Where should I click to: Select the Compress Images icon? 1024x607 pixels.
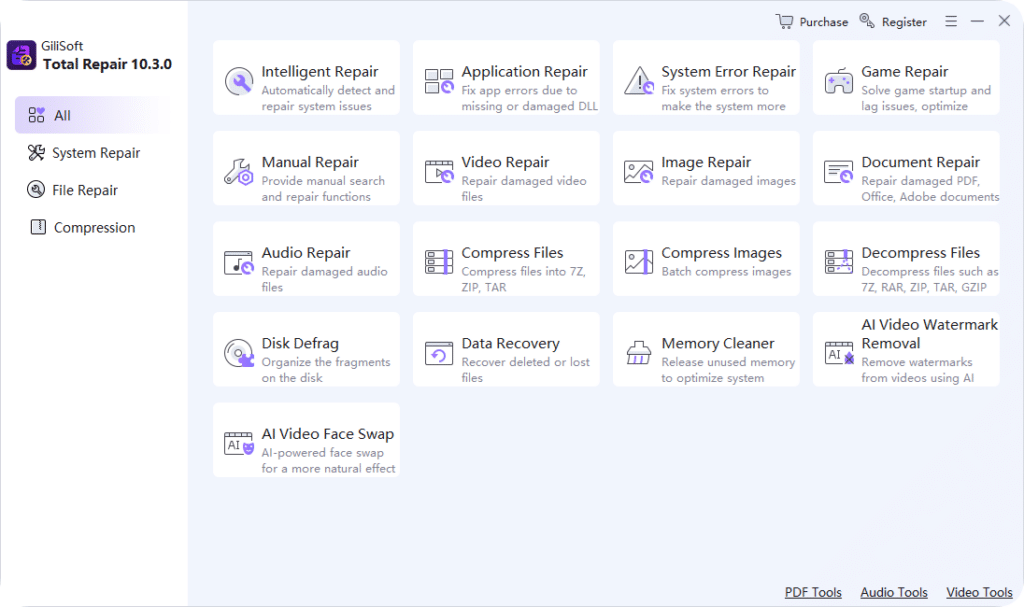[639, 262]
